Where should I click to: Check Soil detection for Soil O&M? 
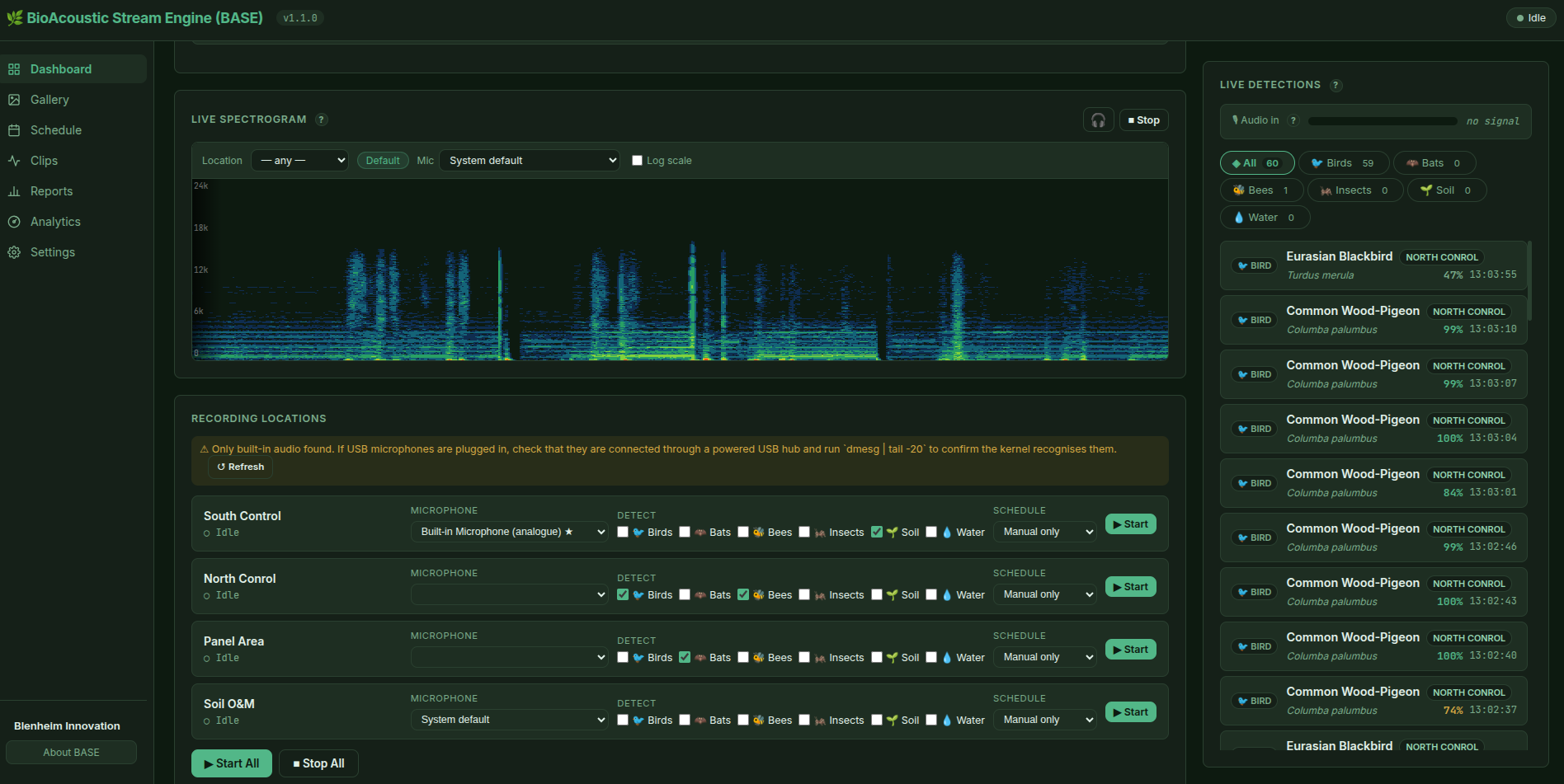[877, 720]
